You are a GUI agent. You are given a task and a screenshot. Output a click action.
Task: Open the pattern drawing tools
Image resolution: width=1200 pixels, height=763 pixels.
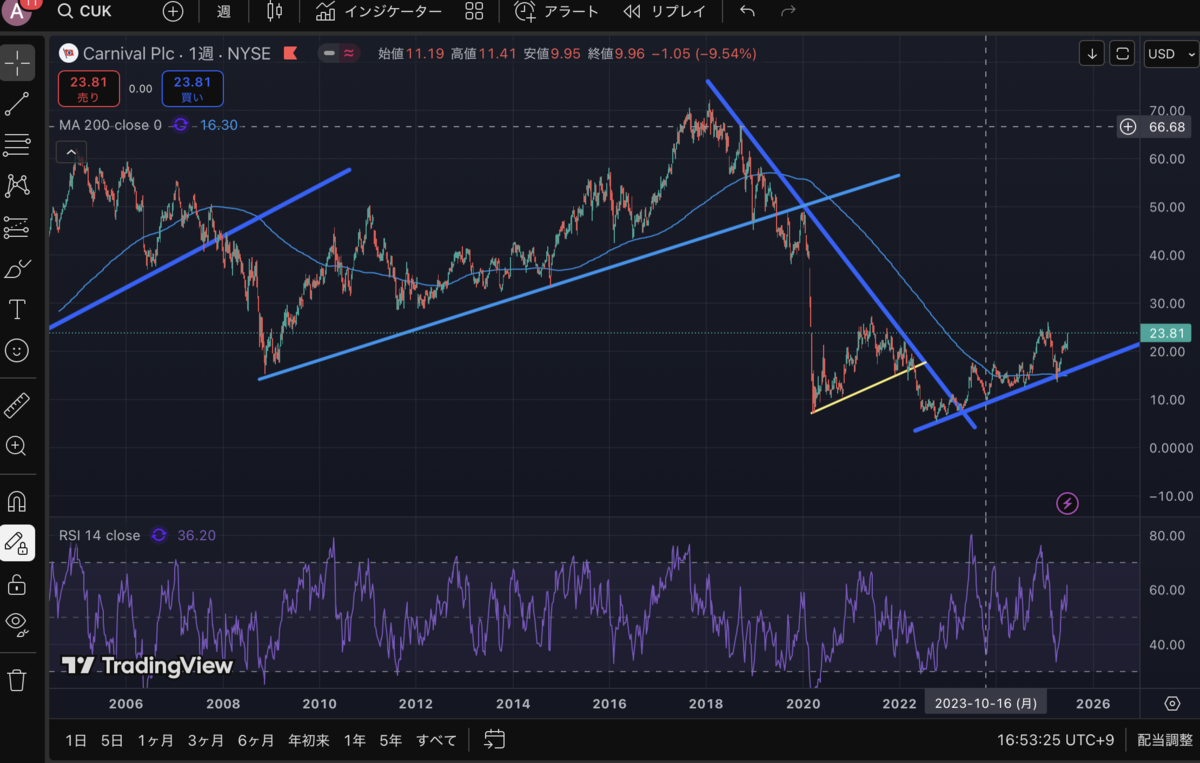[17, 185]
